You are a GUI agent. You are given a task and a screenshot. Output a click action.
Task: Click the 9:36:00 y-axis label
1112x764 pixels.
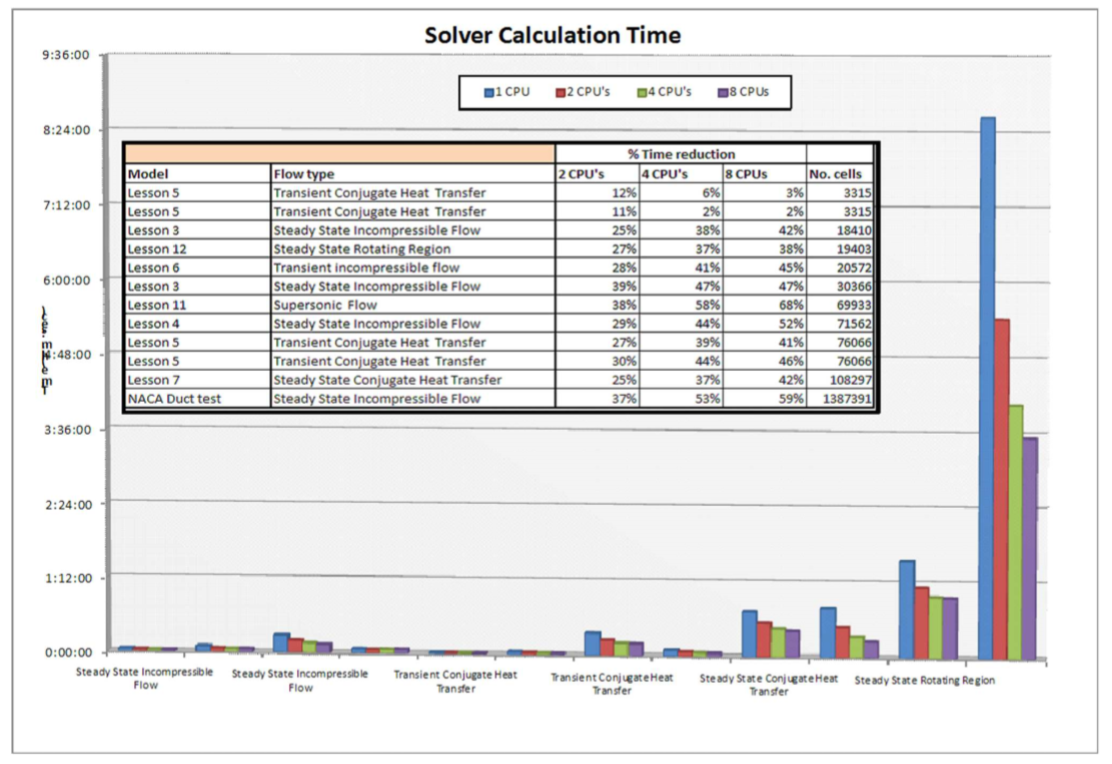click(66, 56)
